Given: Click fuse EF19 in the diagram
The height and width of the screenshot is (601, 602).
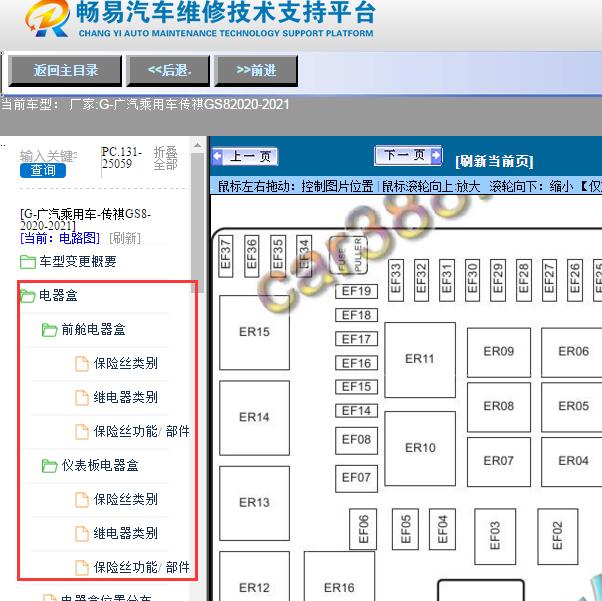Looking at the screenshot, I should click(356, 291).
